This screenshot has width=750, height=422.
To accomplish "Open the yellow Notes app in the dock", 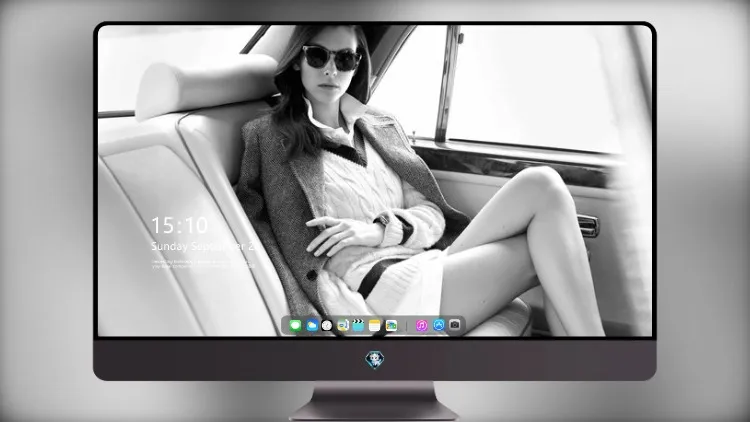I will [375, 326].
